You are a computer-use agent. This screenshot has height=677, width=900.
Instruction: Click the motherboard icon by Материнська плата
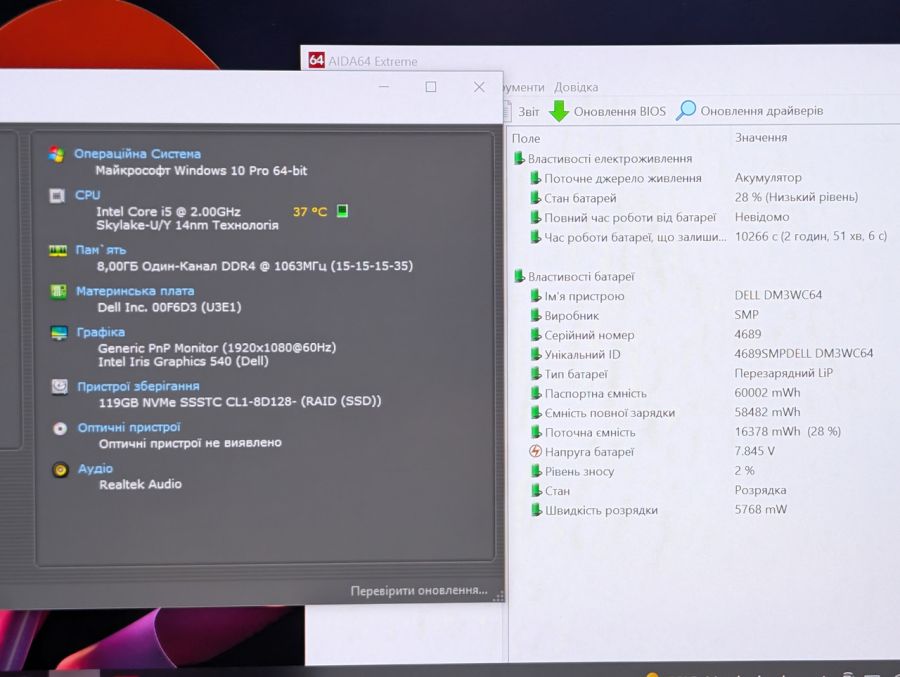[x=58, y=292]
